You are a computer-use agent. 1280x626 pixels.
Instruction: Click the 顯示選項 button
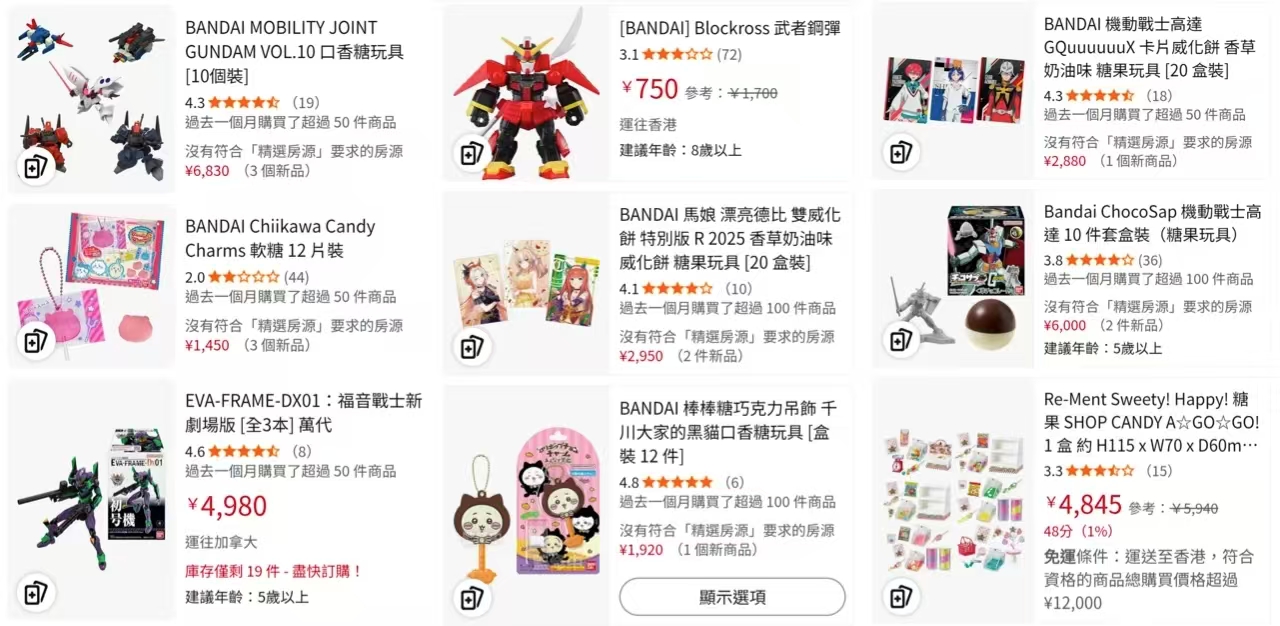click(732, 597)
